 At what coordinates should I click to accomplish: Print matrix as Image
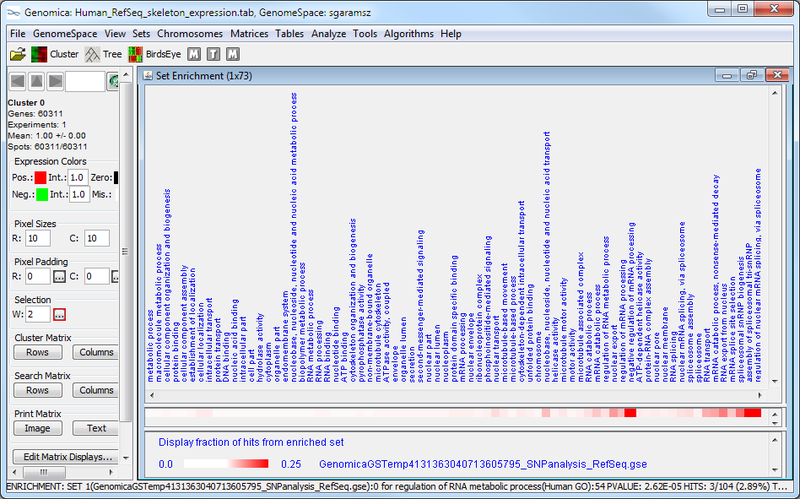tap(38, 428)
